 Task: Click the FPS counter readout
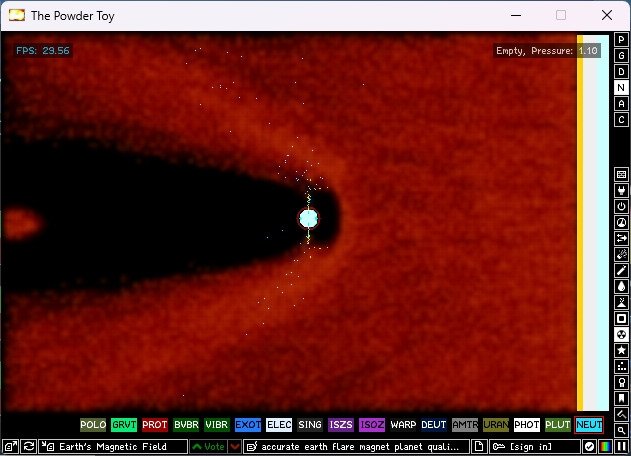(x=43, y=51)
